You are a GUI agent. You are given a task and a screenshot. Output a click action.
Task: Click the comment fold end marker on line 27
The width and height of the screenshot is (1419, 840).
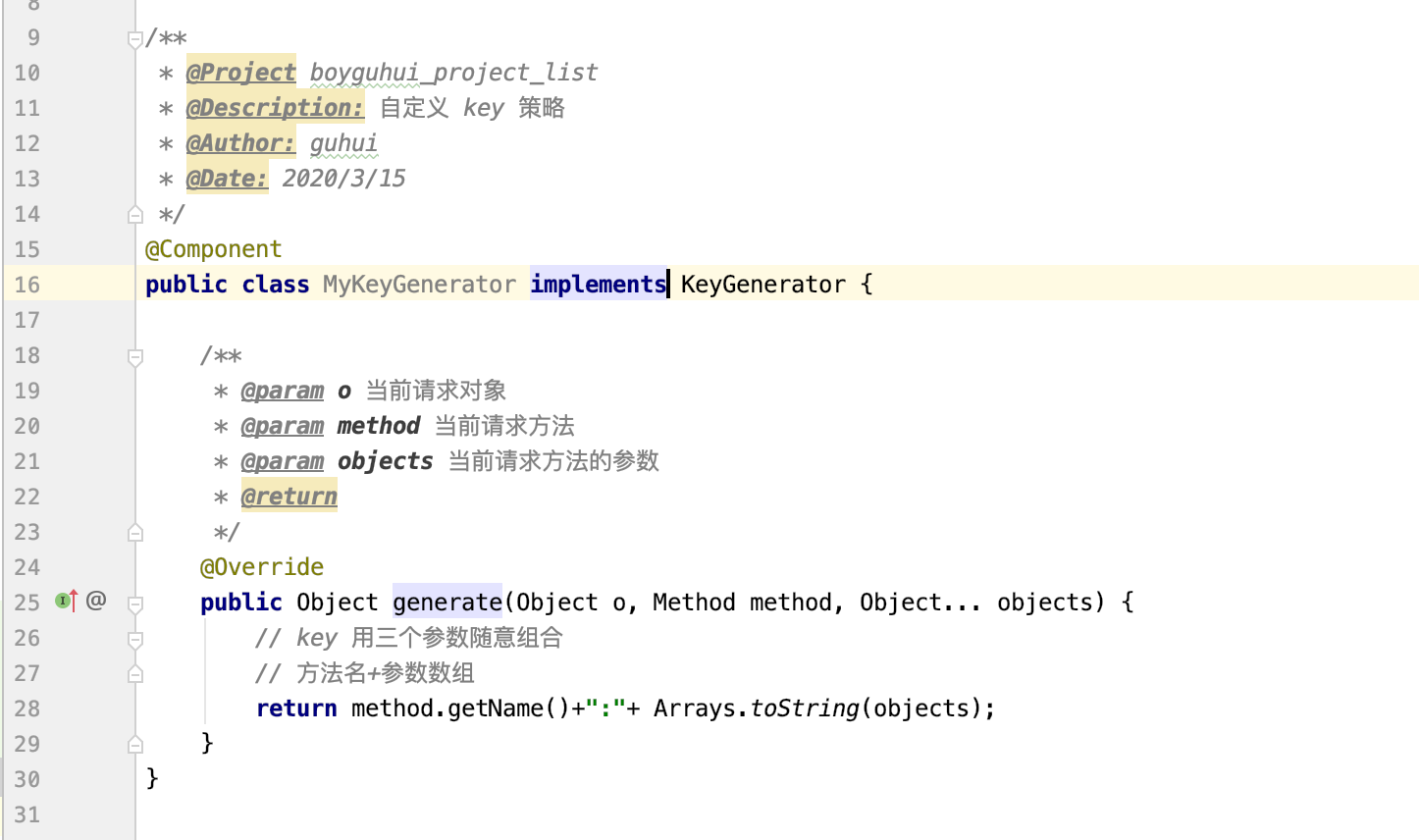coord(135,674)
